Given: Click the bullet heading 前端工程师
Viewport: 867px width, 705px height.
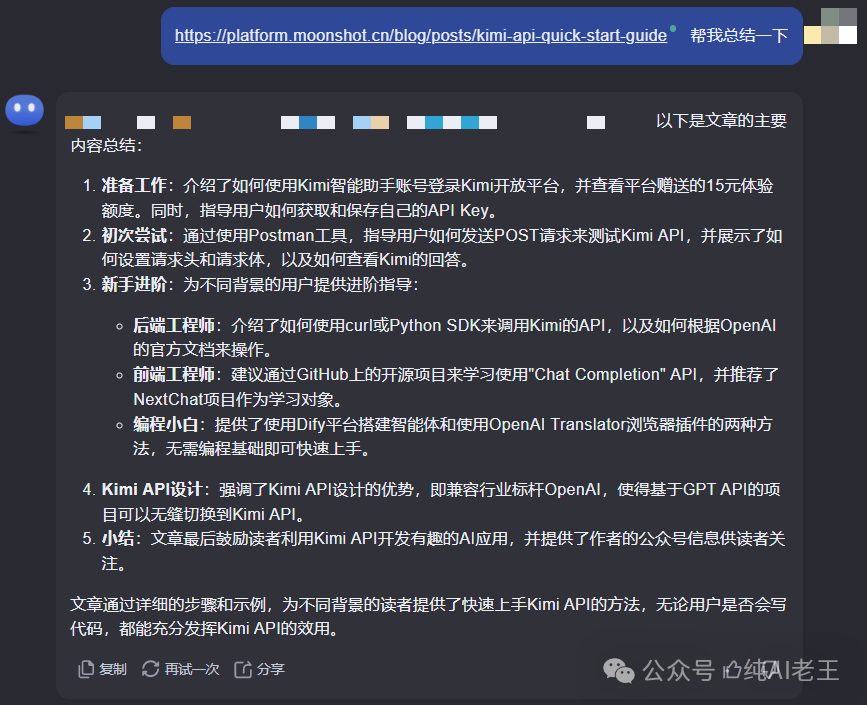Looking at the screenshot, I should pyautogui.click(x=174, y=375).
